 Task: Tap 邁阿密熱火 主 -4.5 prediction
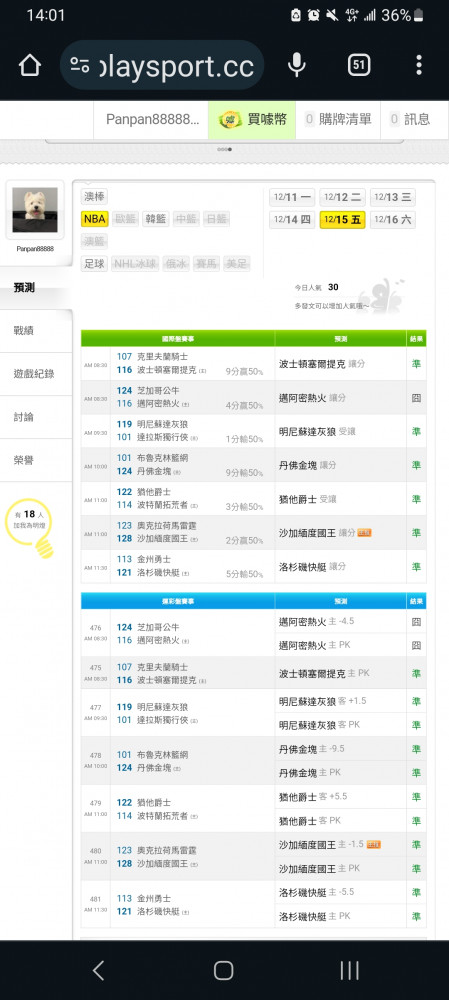[316, 621]
